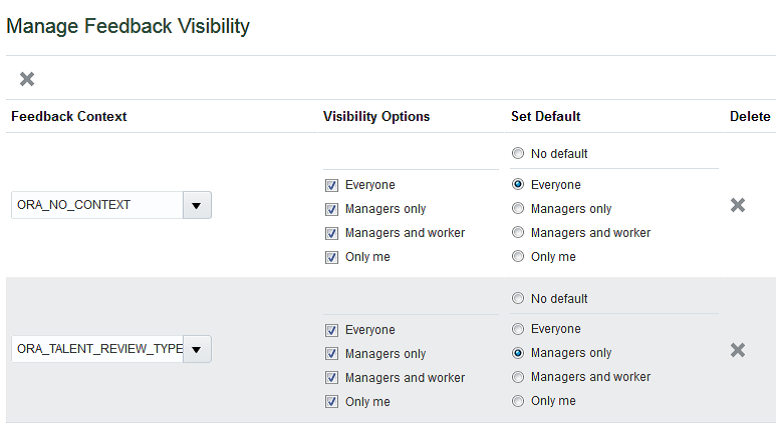Select No default for ORA_TALENT_REVIEW_TYPE
The width and height of the screenshot is (776, 426).
coord(517,299)
